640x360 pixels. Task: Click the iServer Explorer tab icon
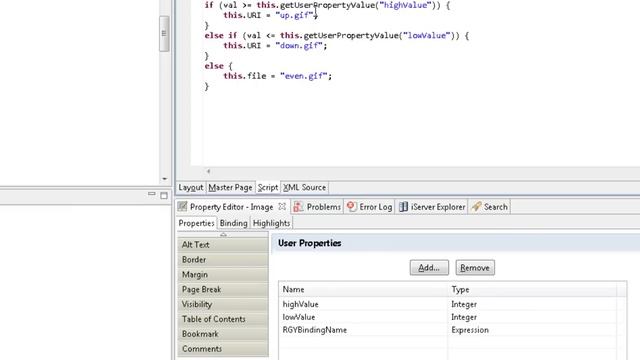[403, 207]
